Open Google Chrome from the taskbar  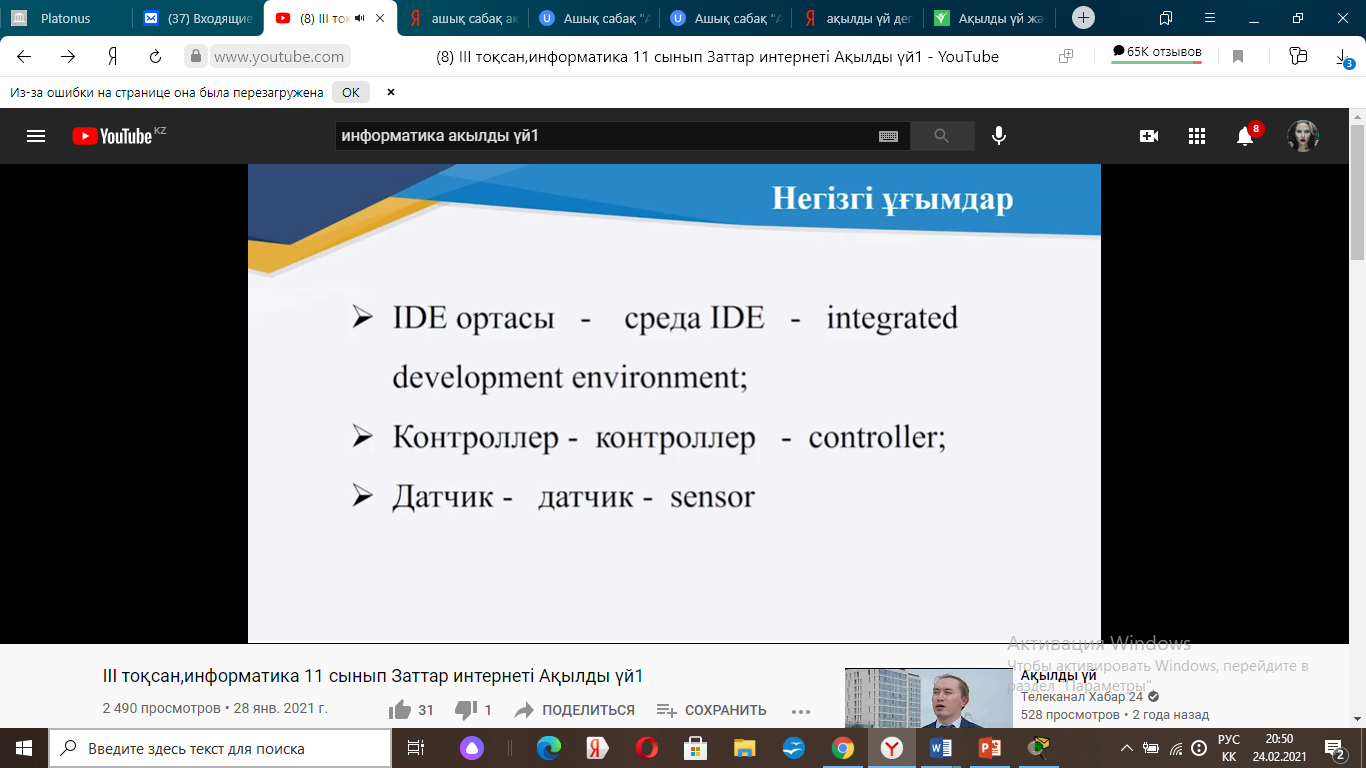coord(842,748)
